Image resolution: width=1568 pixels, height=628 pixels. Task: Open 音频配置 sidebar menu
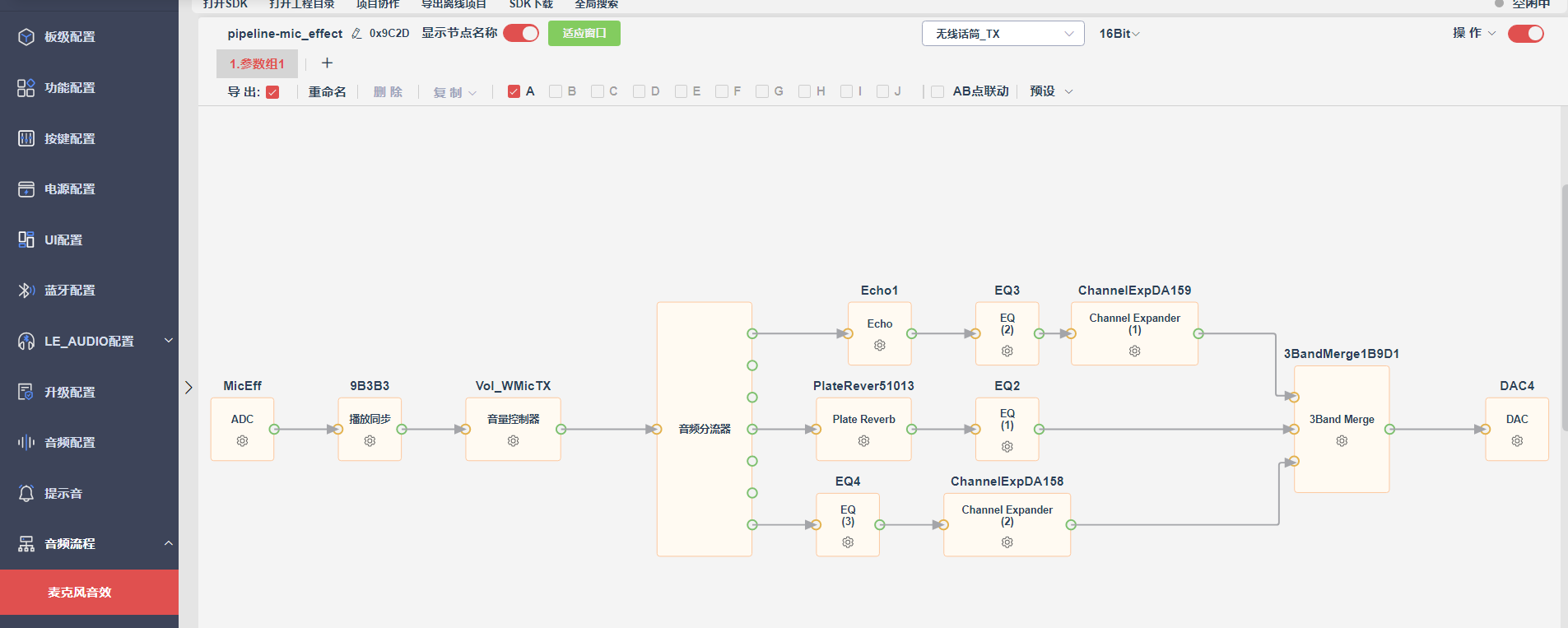(89, 443)
